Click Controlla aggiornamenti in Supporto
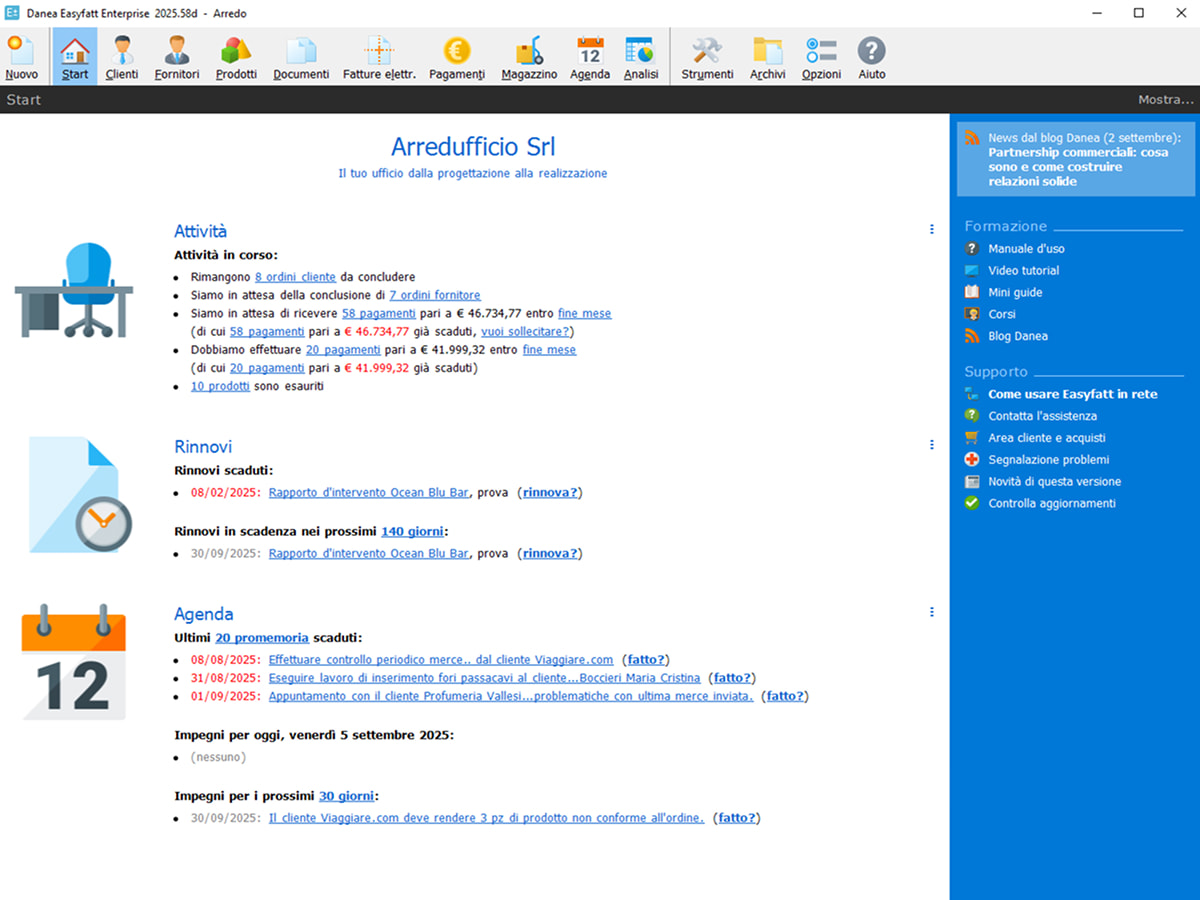This screenshot has height=900, width=1200. tap(1051, 504)
